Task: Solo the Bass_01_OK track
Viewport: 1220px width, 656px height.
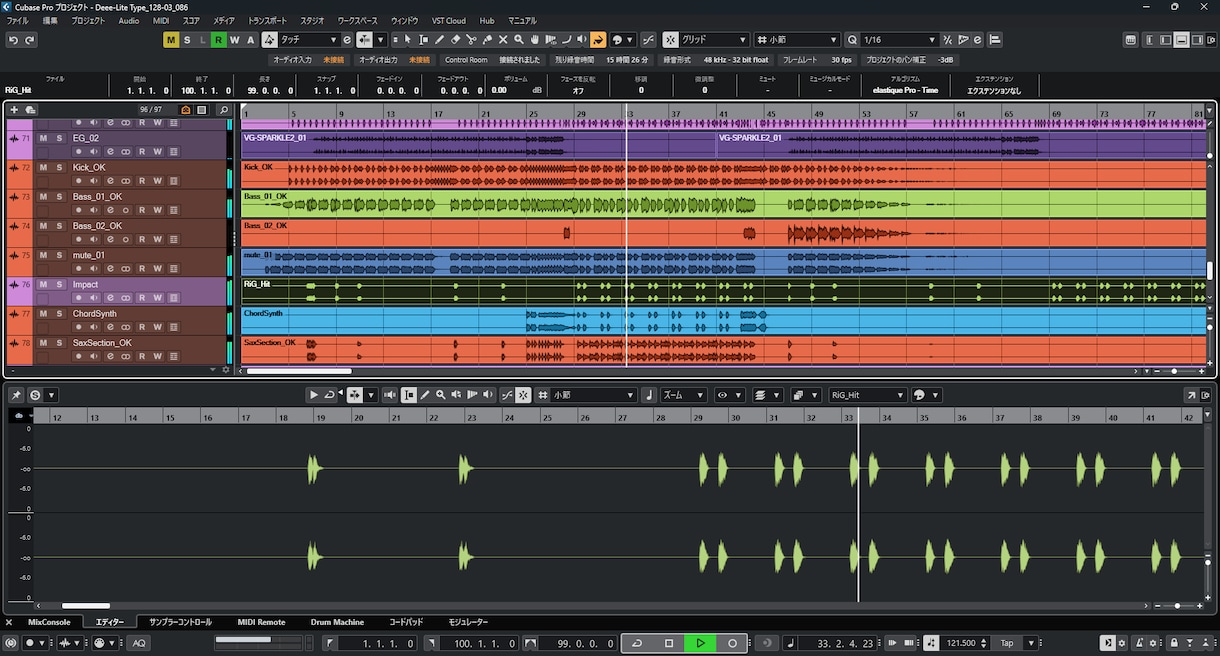Action: (x=59, y=196)
